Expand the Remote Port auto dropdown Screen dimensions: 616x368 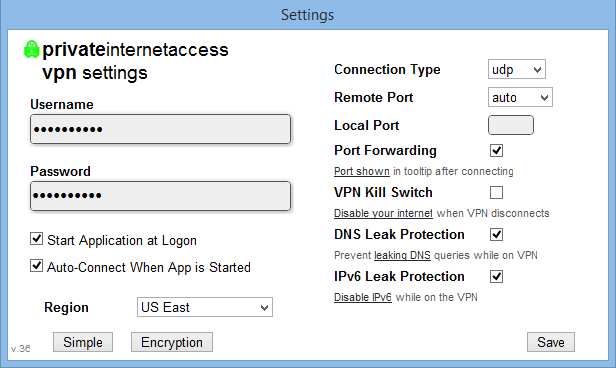tap(520, 97)
